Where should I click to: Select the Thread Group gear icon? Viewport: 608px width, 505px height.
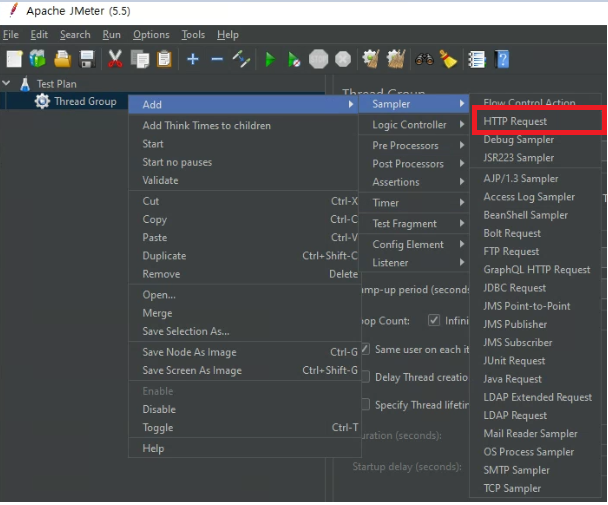42,101
